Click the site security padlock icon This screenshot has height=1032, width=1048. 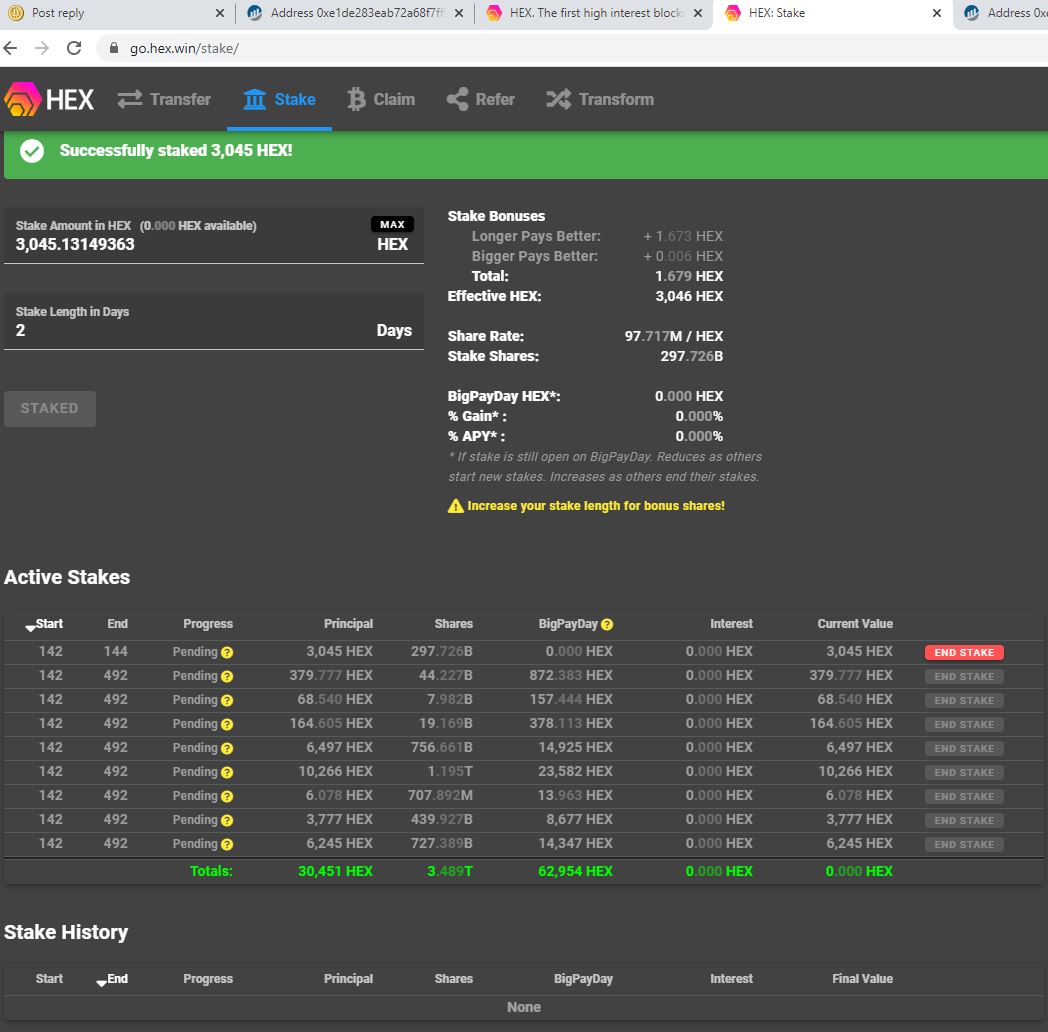coord(114,48)
